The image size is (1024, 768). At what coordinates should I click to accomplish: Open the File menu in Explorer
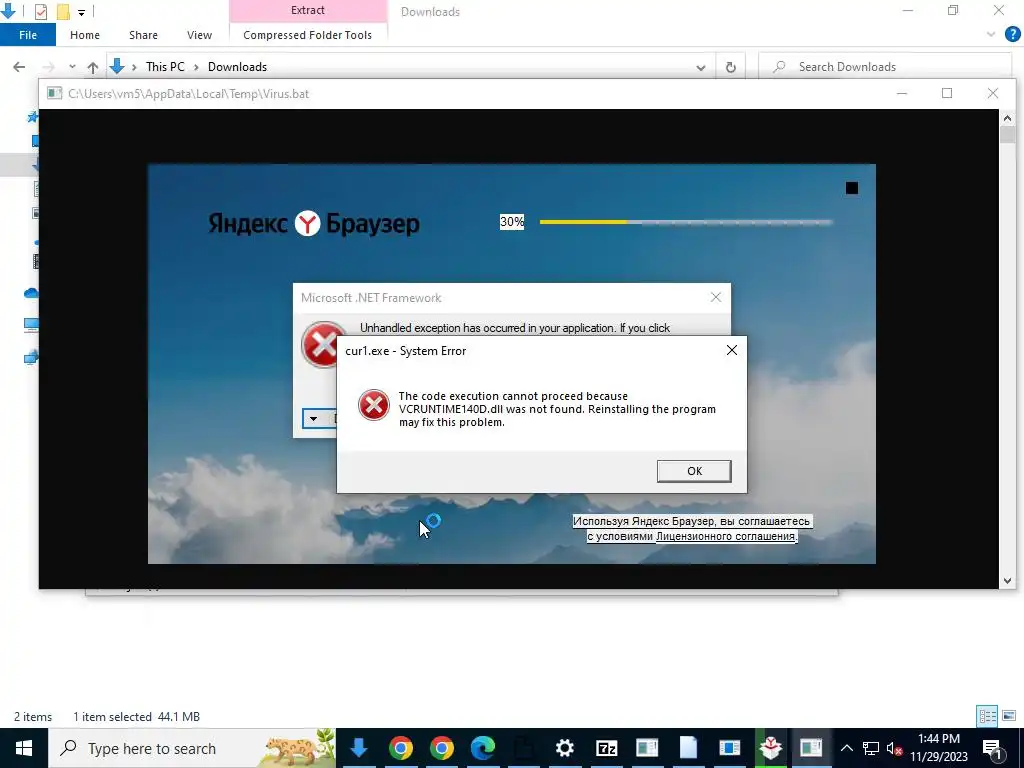(x=28, y=35)
